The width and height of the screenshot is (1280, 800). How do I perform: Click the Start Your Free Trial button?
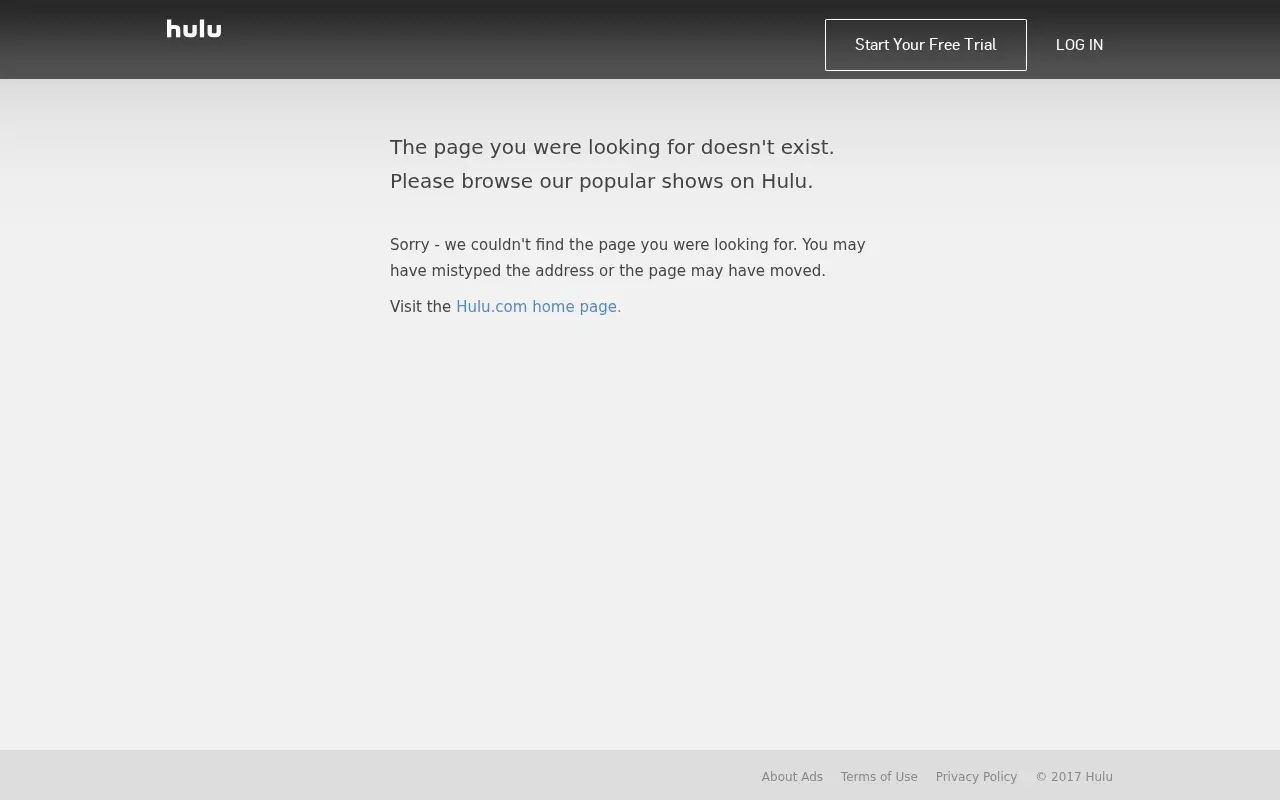click(x=926, y=45)
